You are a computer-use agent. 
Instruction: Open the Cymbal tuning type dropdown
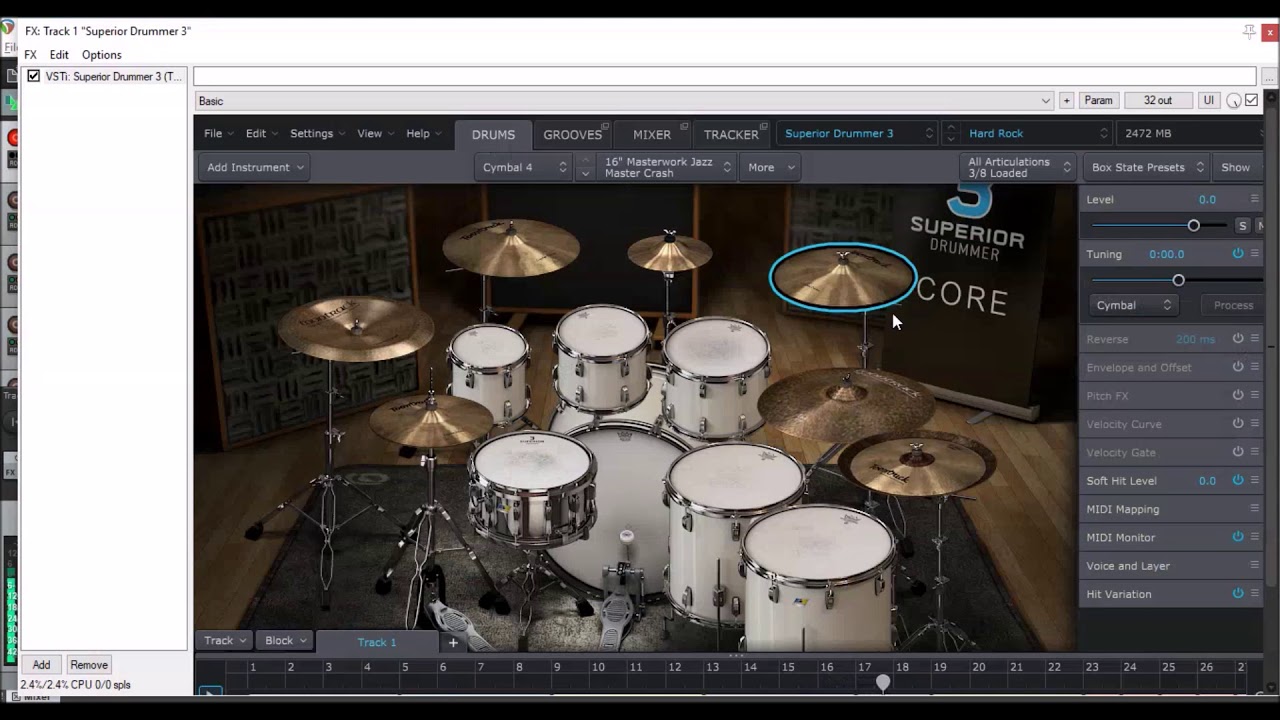coord(1133,305)
